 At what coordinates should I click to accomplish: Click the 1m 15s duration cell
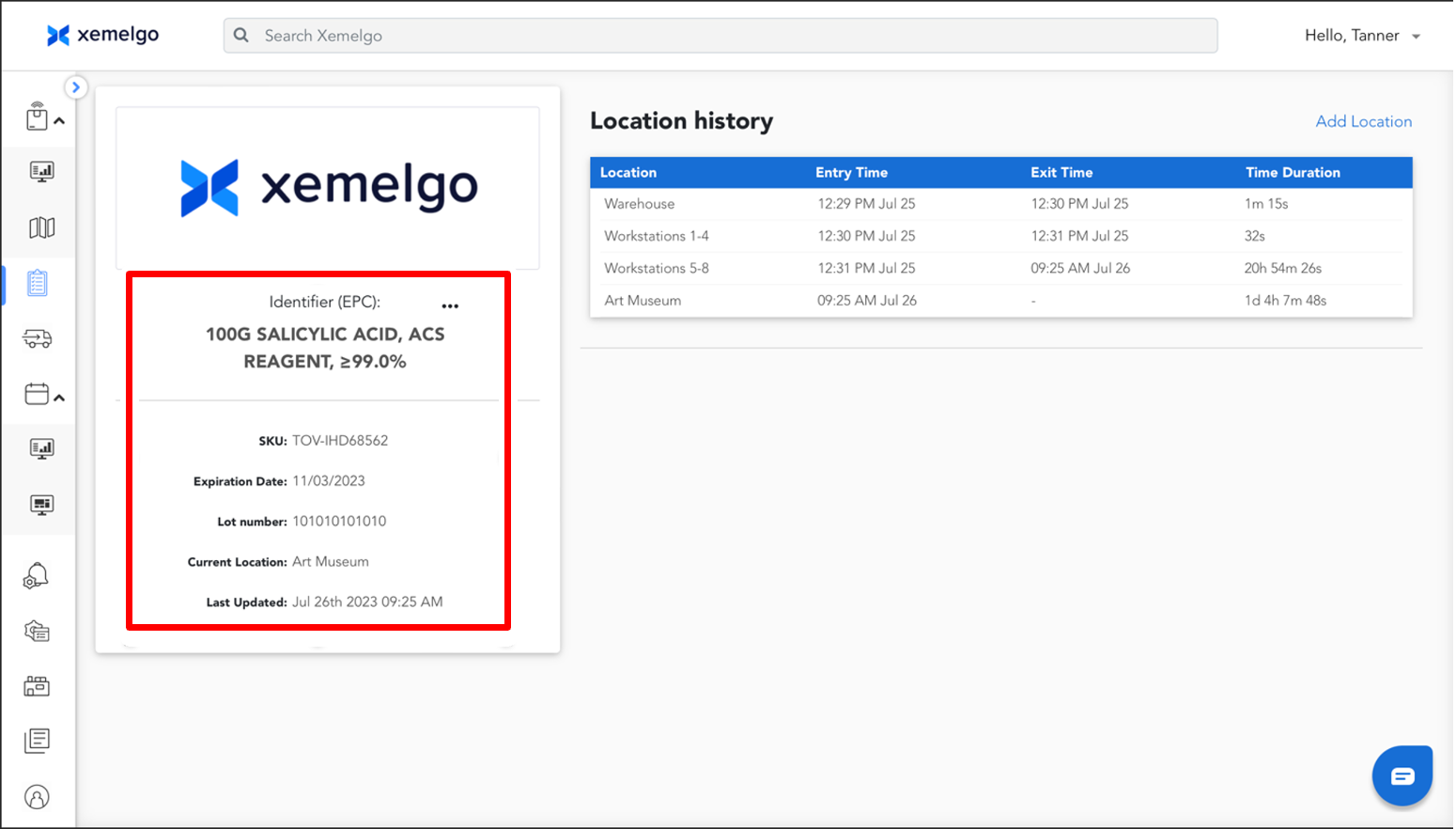coord(1266,204)
